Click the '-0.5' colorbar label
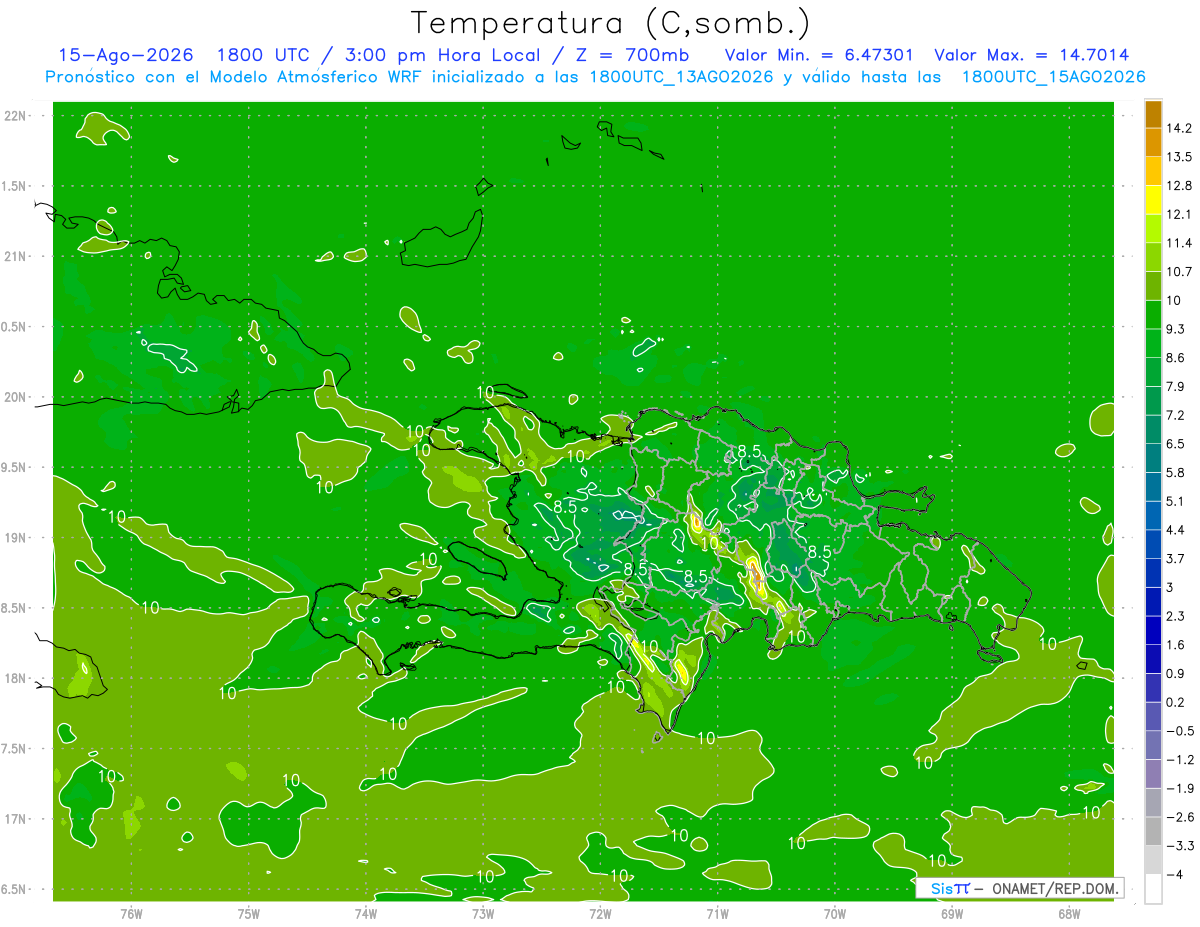The height and width of the screenshot is (927, 1200). click(x=1179, y=731)
